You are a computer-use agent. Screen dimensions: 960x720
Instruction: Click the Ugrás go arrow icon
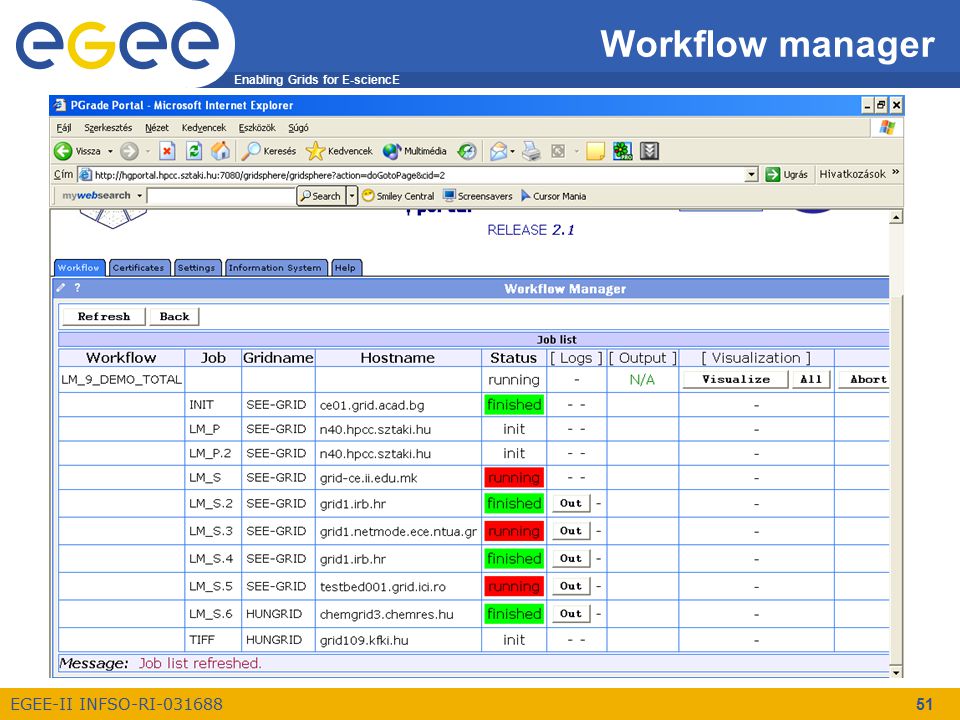(773, 174)
